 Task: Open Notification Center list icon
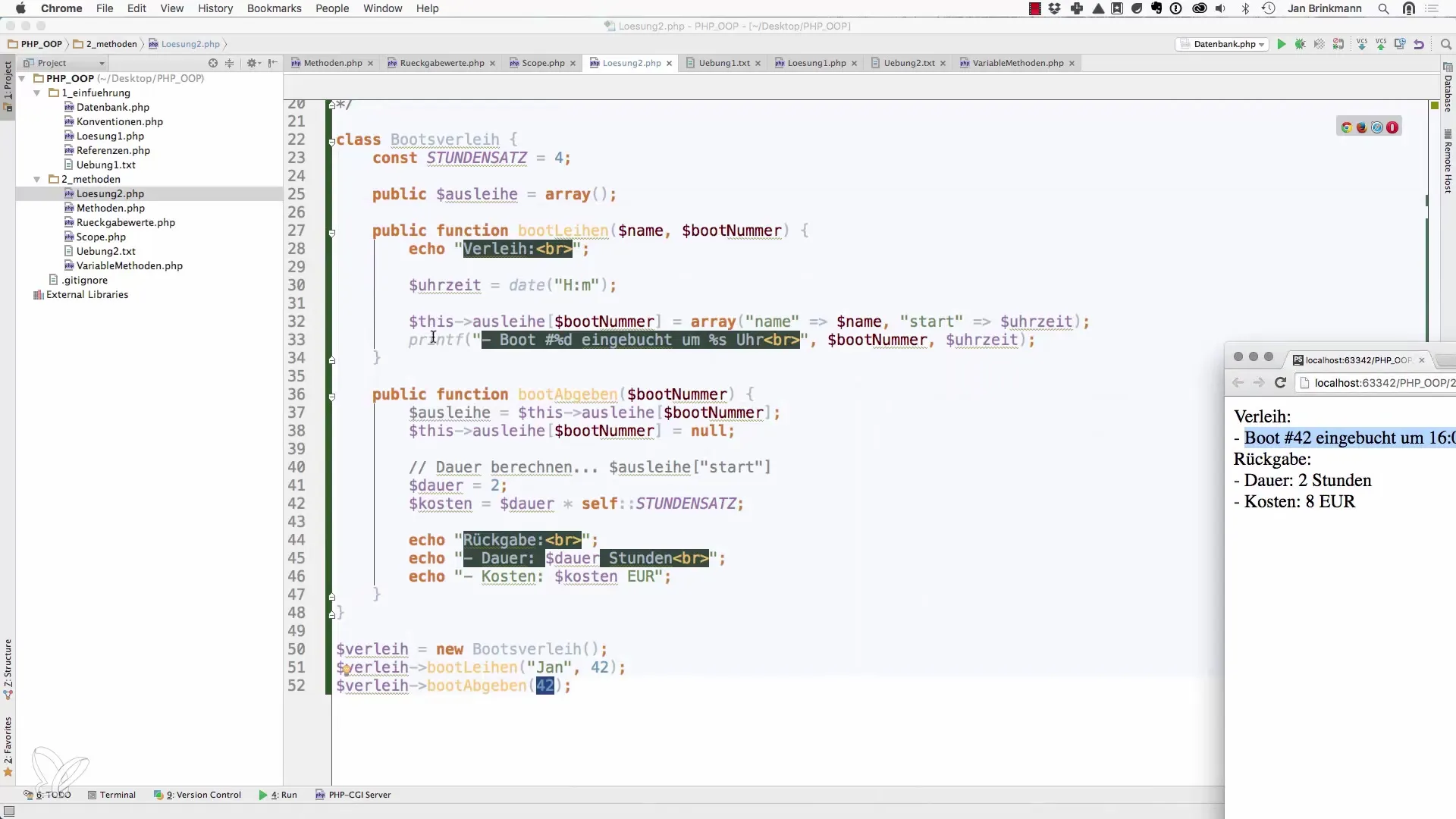coord(1432,8)
